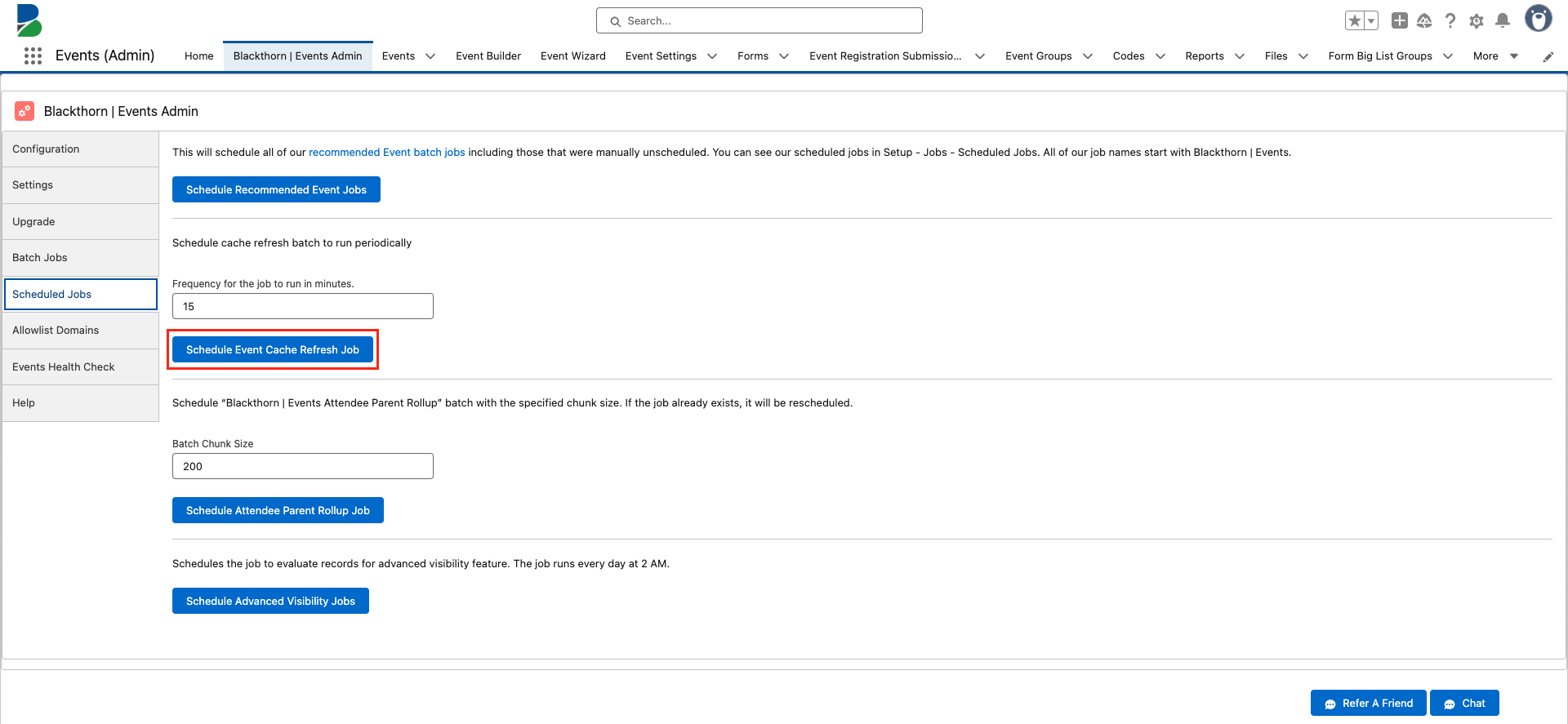Click the Favorites star icon
This screenshot has height=724, width=1568.
click(x=1355, y=20)
